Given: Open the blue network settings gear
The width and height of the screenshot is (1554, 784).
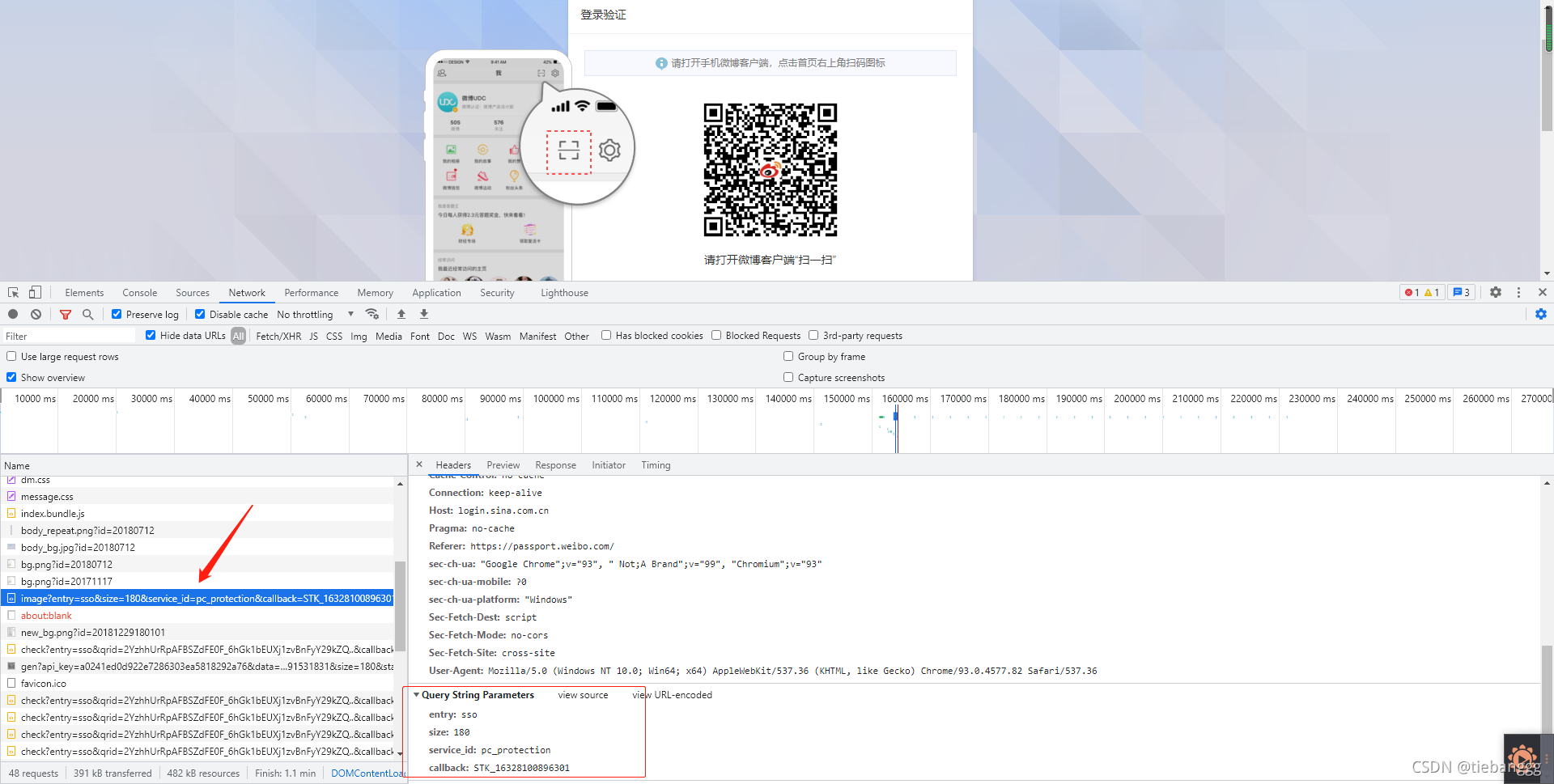Looking at the screenshot, I should [1541, 314].
